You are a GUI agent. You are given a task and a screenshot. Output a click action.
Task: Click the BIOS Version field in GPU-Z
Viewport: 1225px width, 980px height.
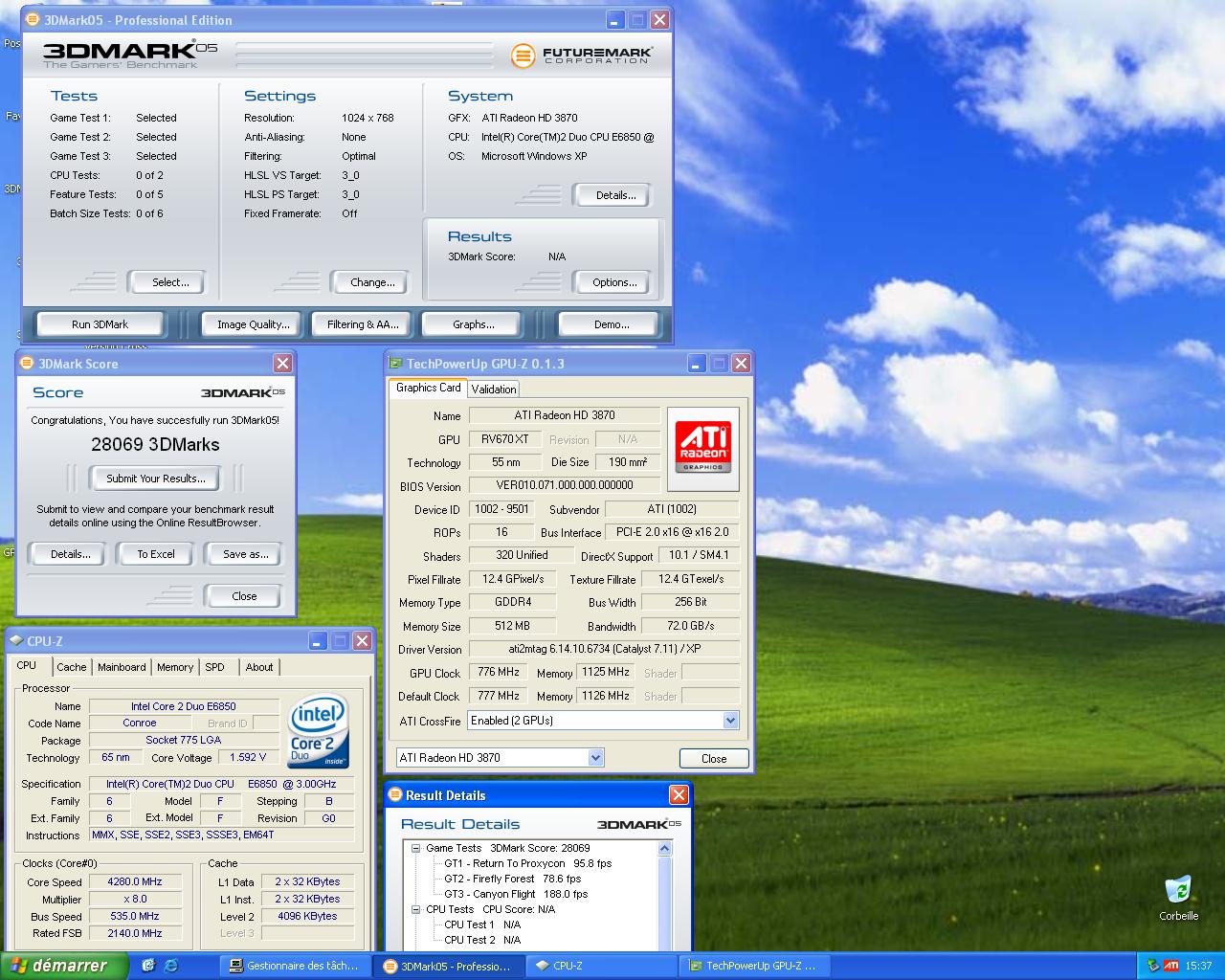565,485
